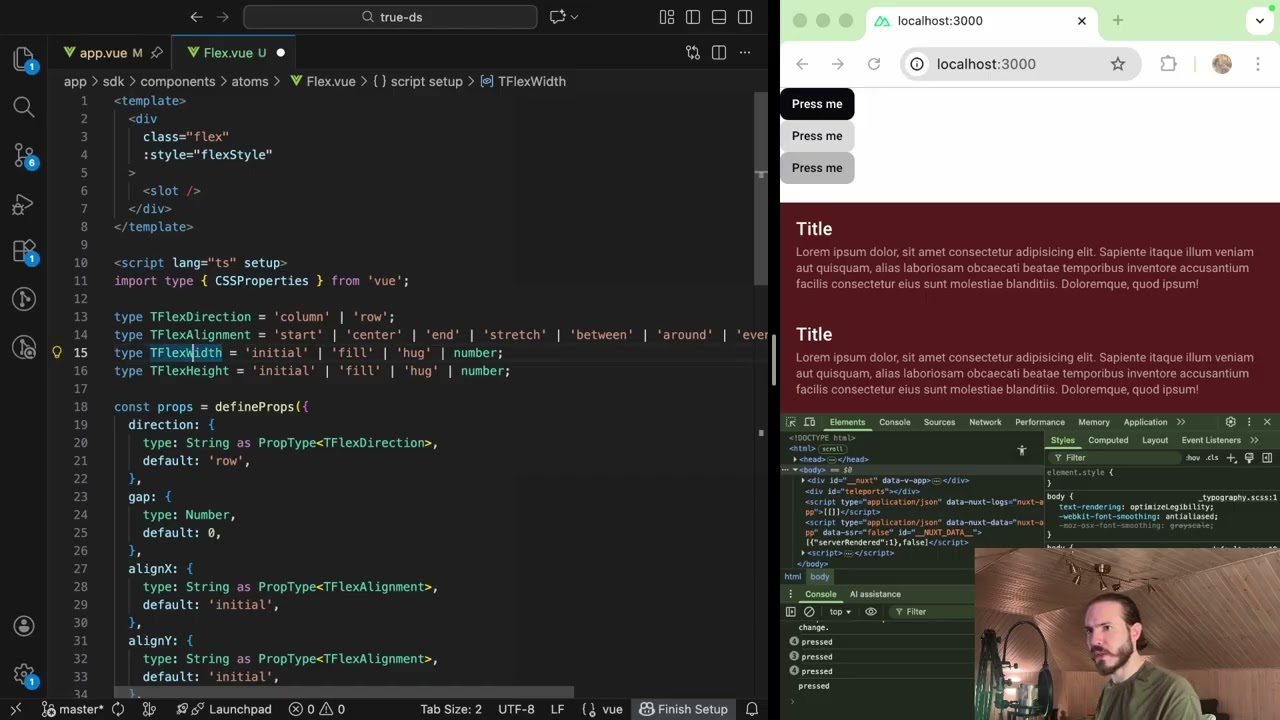Image resolution: width=1280 pixels, height=720 pixels.
Task: Show errors and warnings from the status bar
Action: tap(317, 709)
